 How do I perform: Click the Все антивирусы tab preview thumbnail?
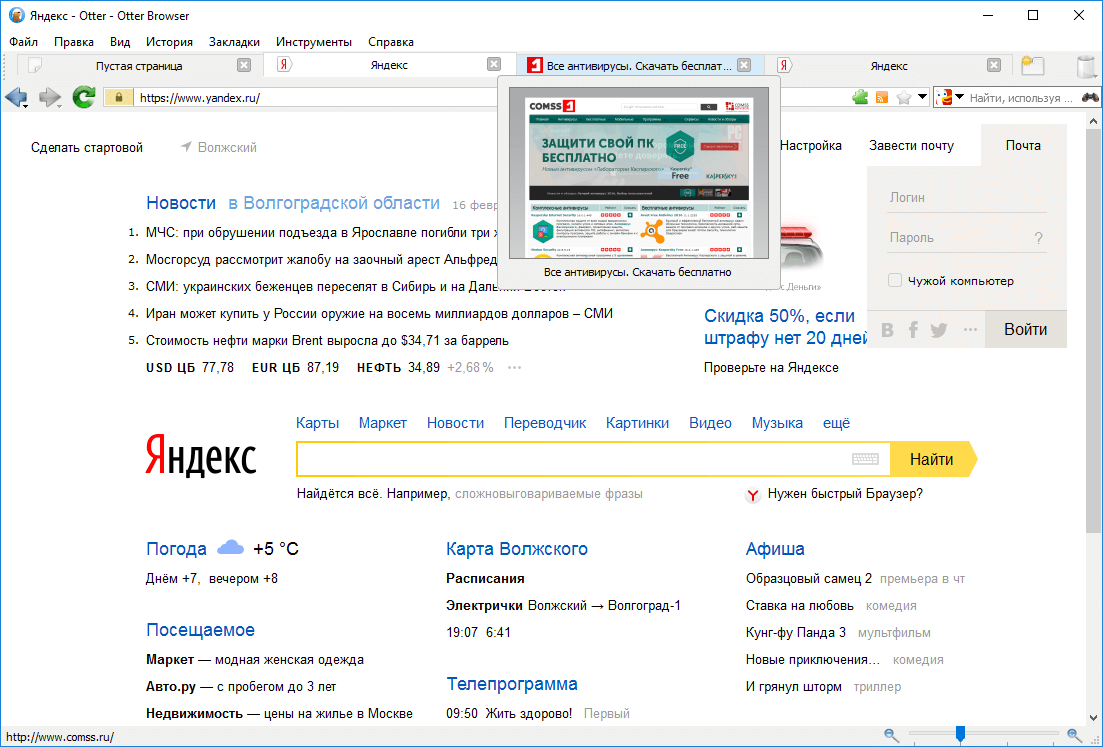tap(639, 173)
